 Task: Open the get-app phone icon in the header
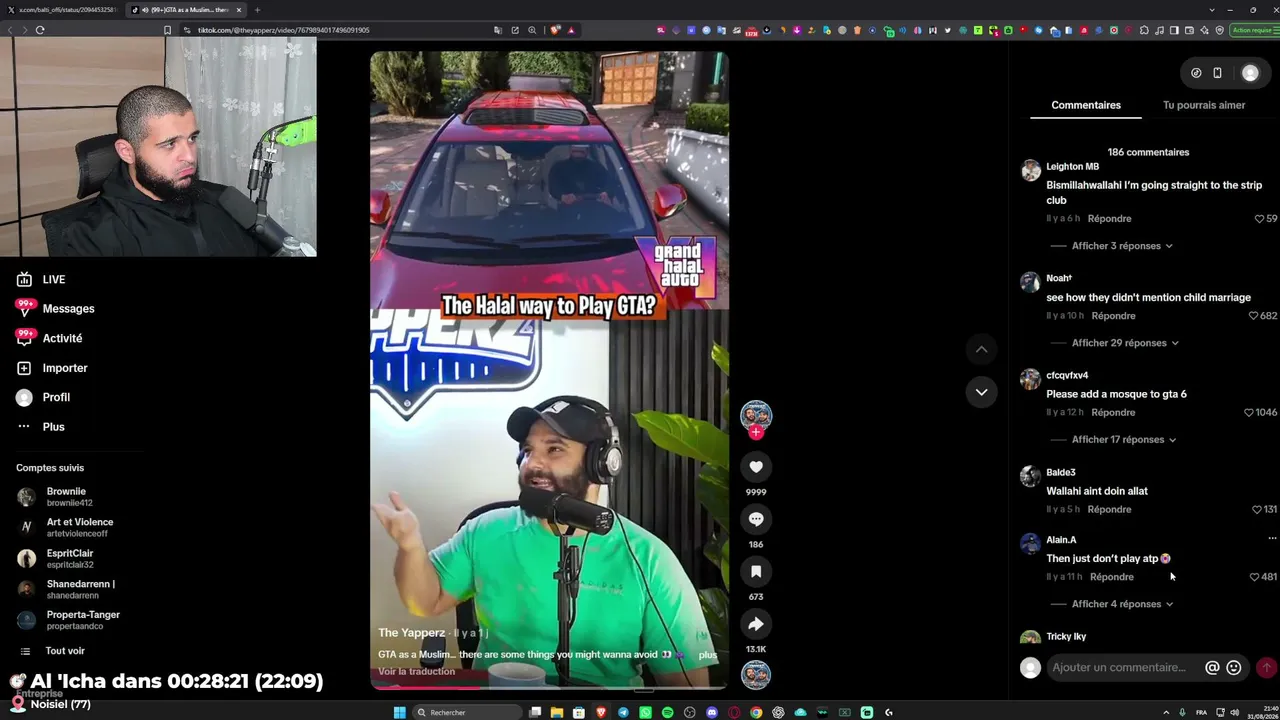tap(1217, 73)
